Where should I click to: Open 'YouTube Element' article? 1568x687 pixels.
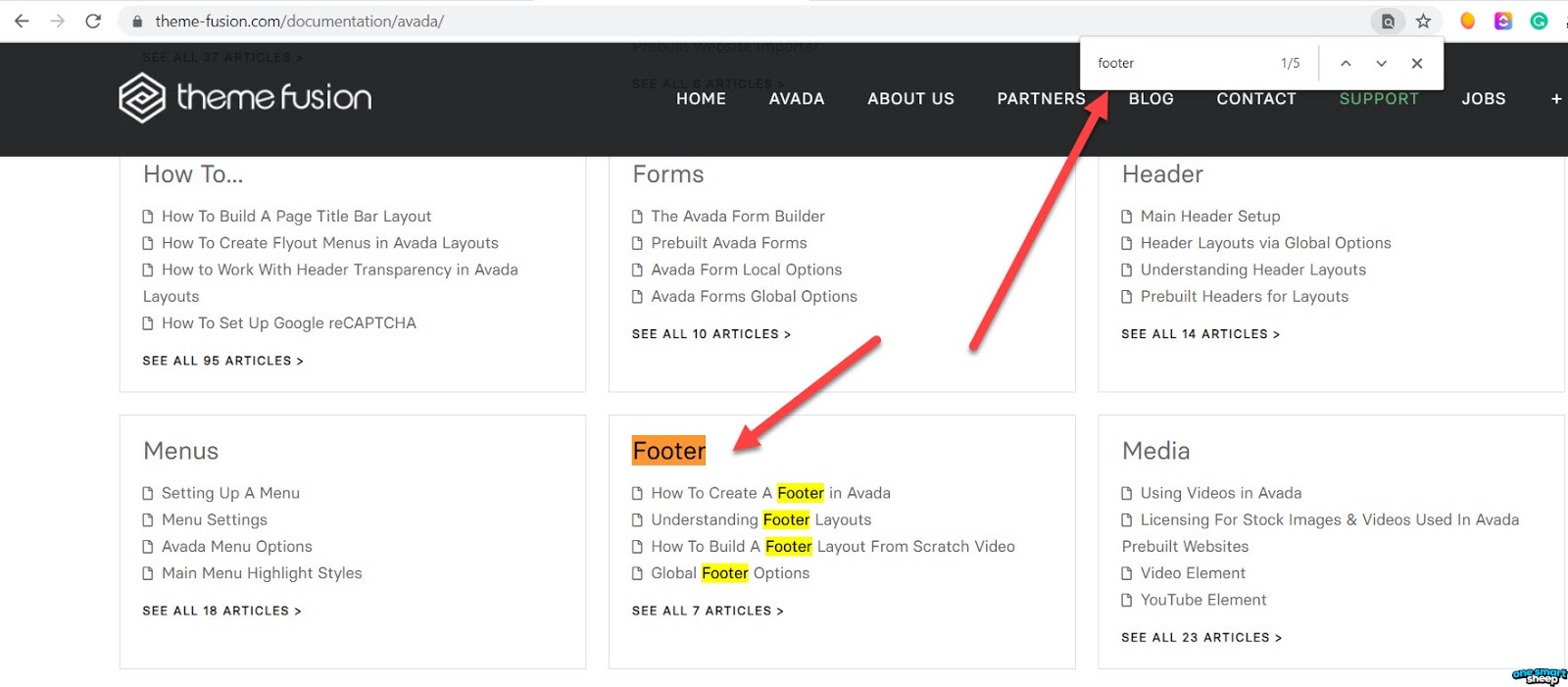click(1203, 600)
